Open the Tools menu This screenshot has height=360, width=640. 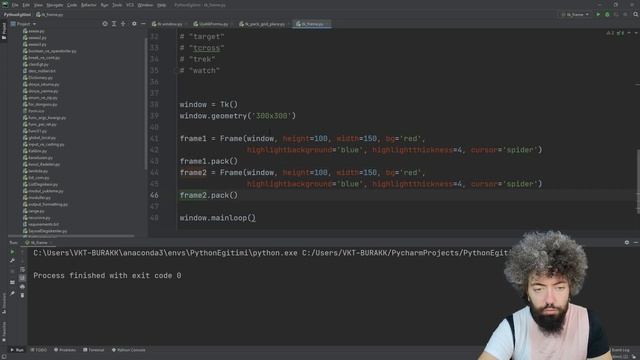pos(117,5)
